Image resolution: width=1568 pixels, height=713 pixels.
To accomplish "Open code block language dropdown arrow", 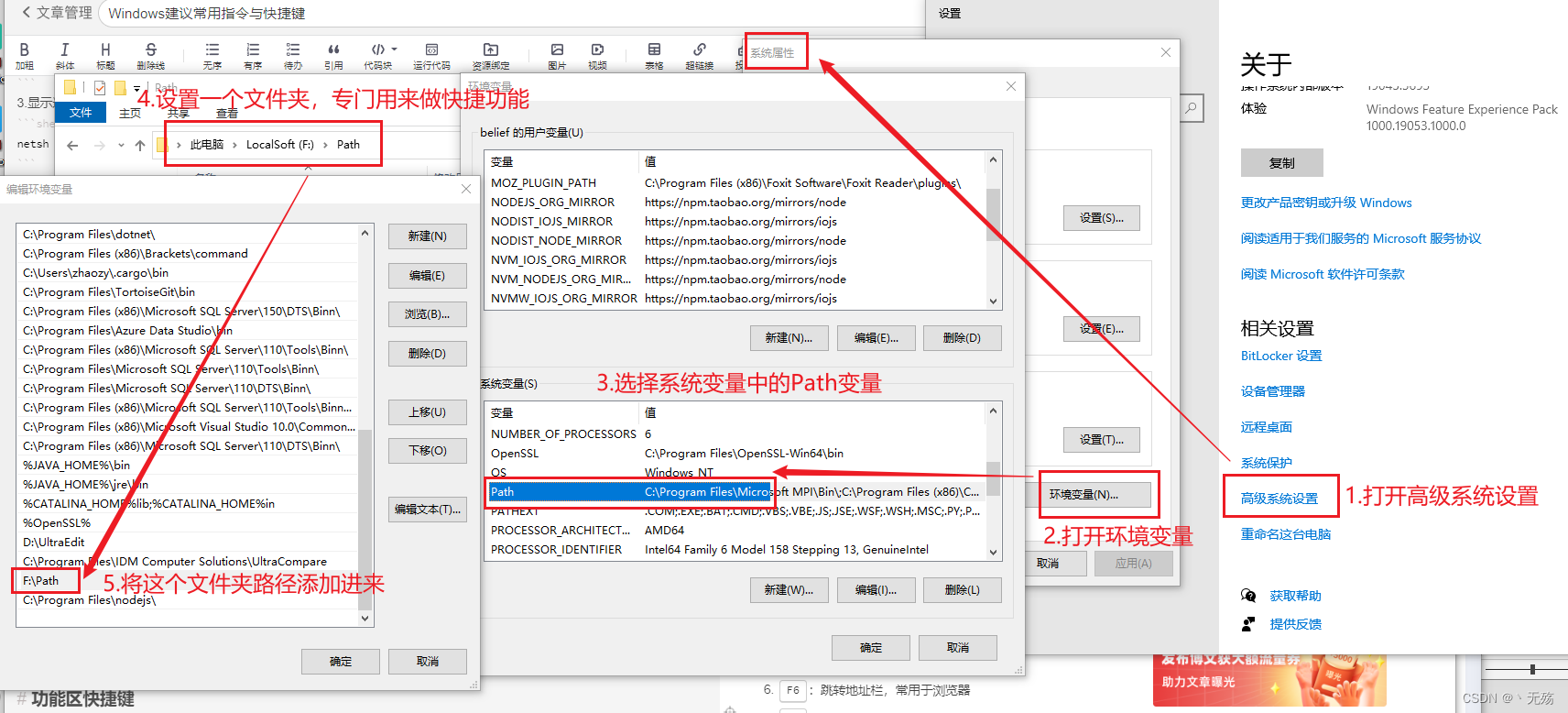I will (x=395, y=49).
